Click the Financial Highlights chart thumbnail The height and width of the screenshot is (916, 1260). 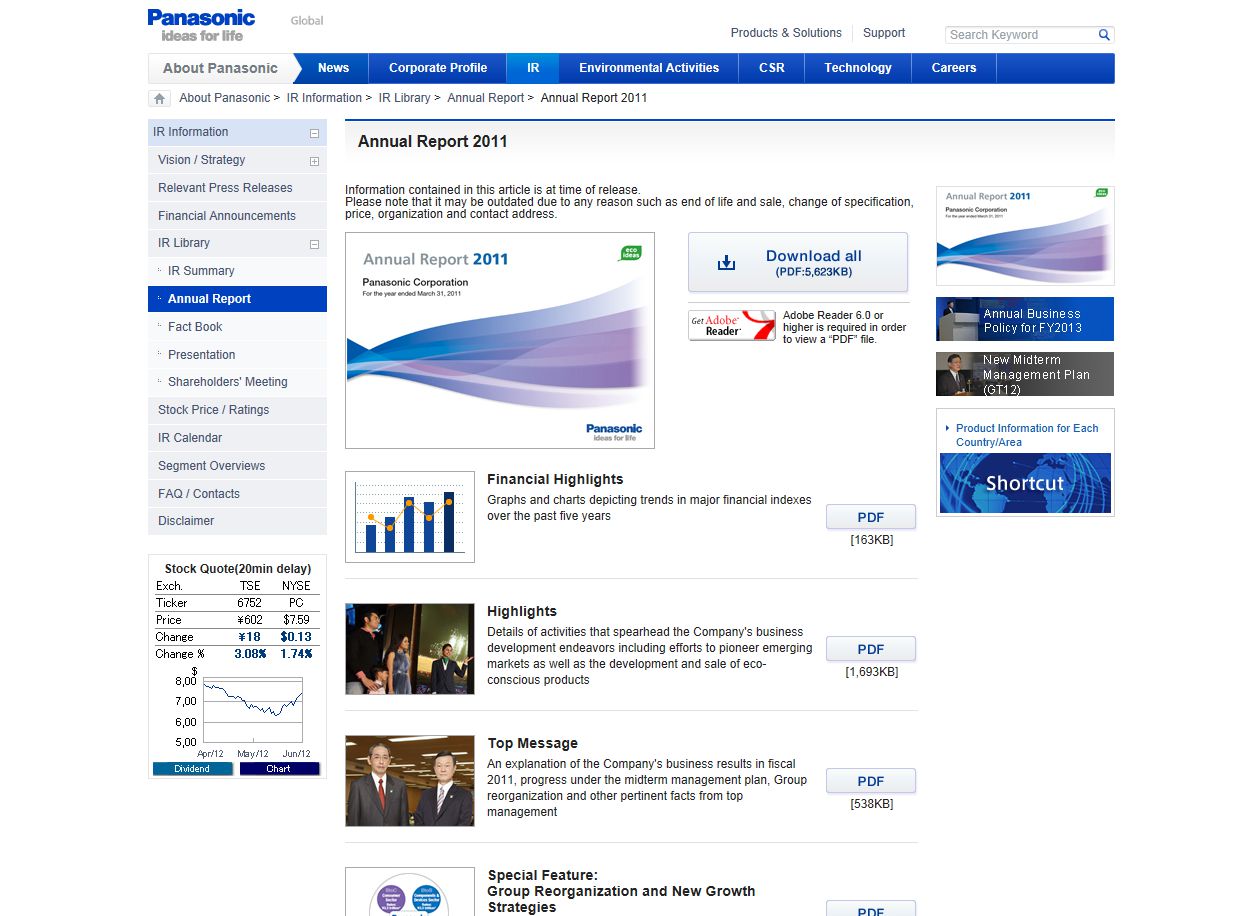click(410, 517)
